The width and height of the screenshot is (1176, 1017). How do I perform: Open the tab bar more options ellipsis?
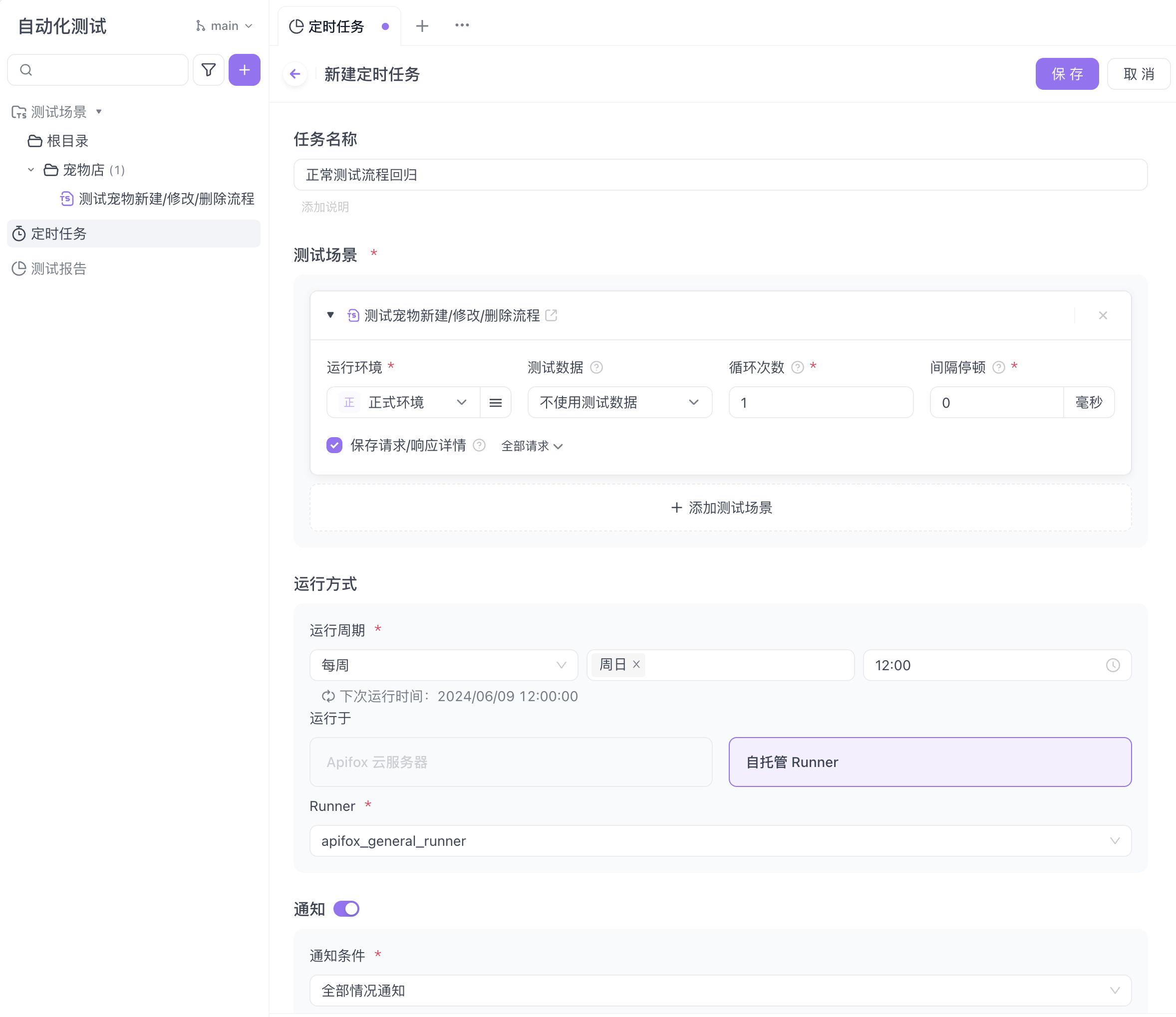(x=461, y=25)
